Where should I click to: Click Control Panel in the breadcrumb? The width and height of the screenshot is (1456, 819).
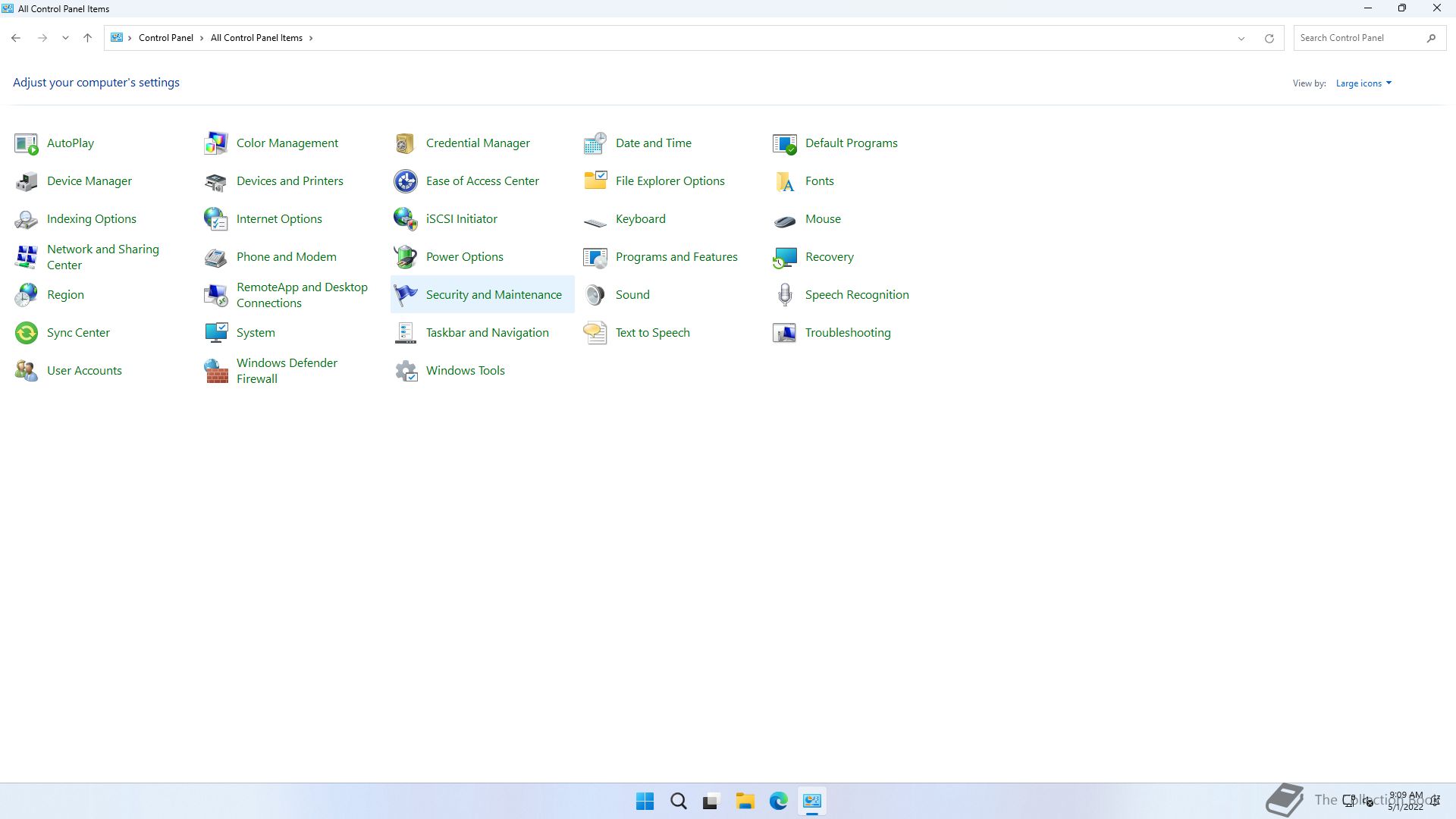[x=165, y=38]
